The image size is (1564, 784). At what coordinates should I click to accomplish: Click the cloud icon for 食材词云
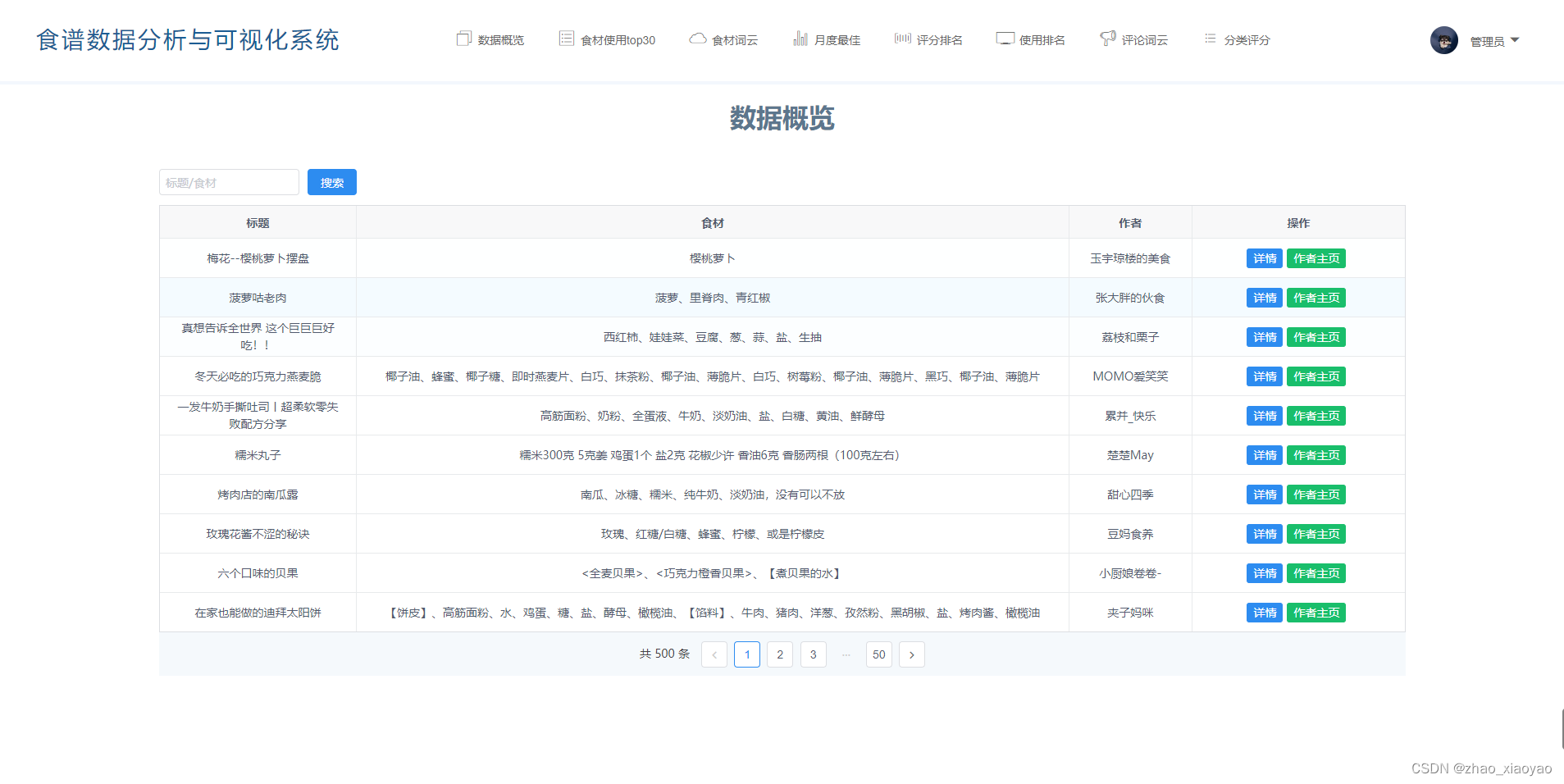[697, 39]
